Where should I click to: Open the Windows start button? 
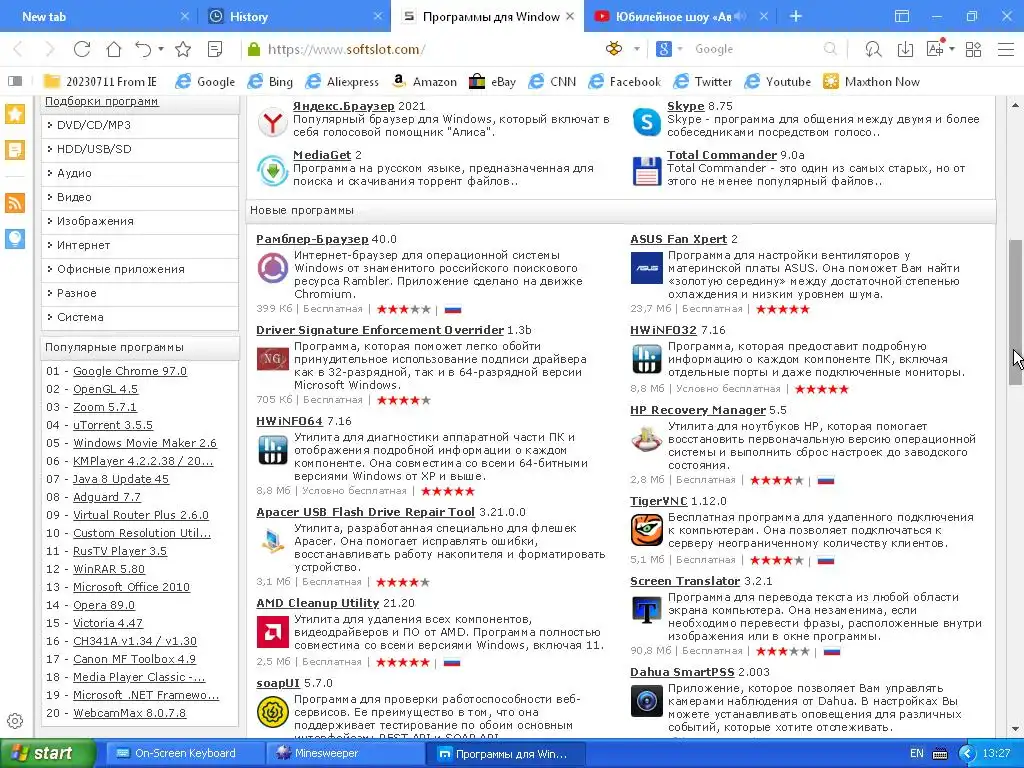(x=48, y=753)
